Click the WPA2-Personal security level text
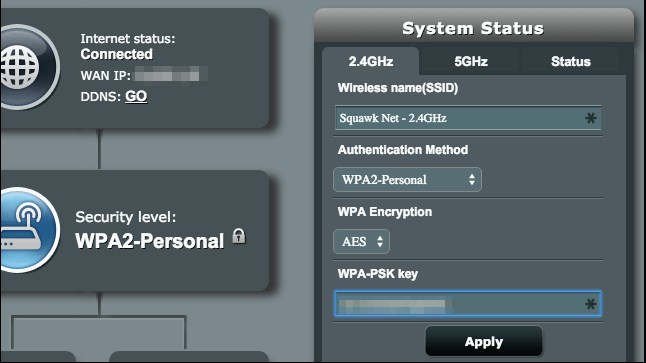Viewport: 646px width, 363px height. (150, 241)
